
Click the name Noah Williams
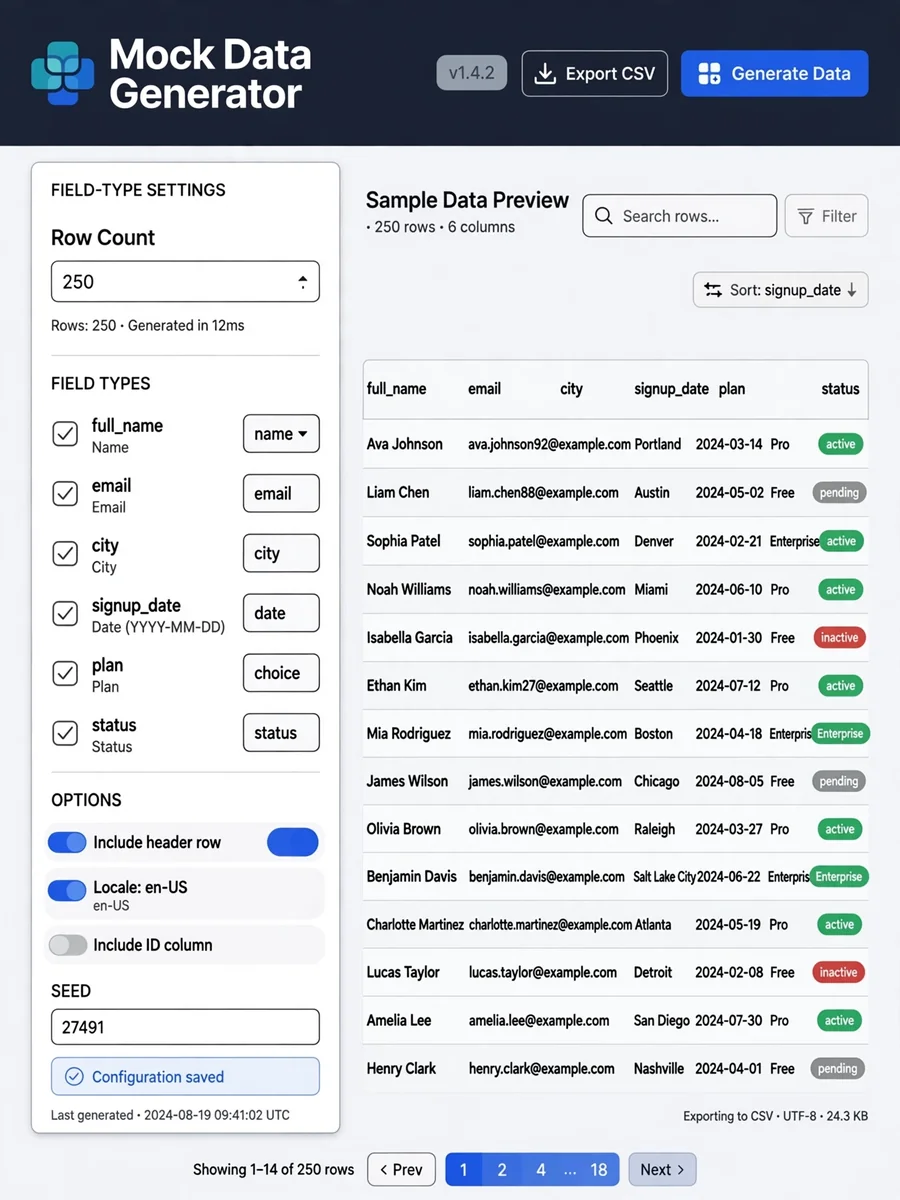[x=408, y=589]
